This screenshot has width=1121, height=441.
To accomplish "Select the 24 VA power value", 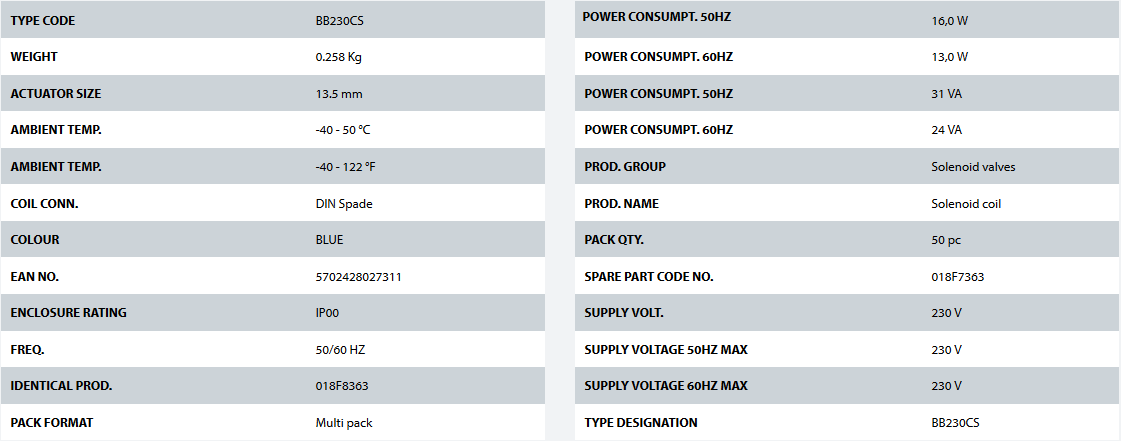I will tap(946, 130).
